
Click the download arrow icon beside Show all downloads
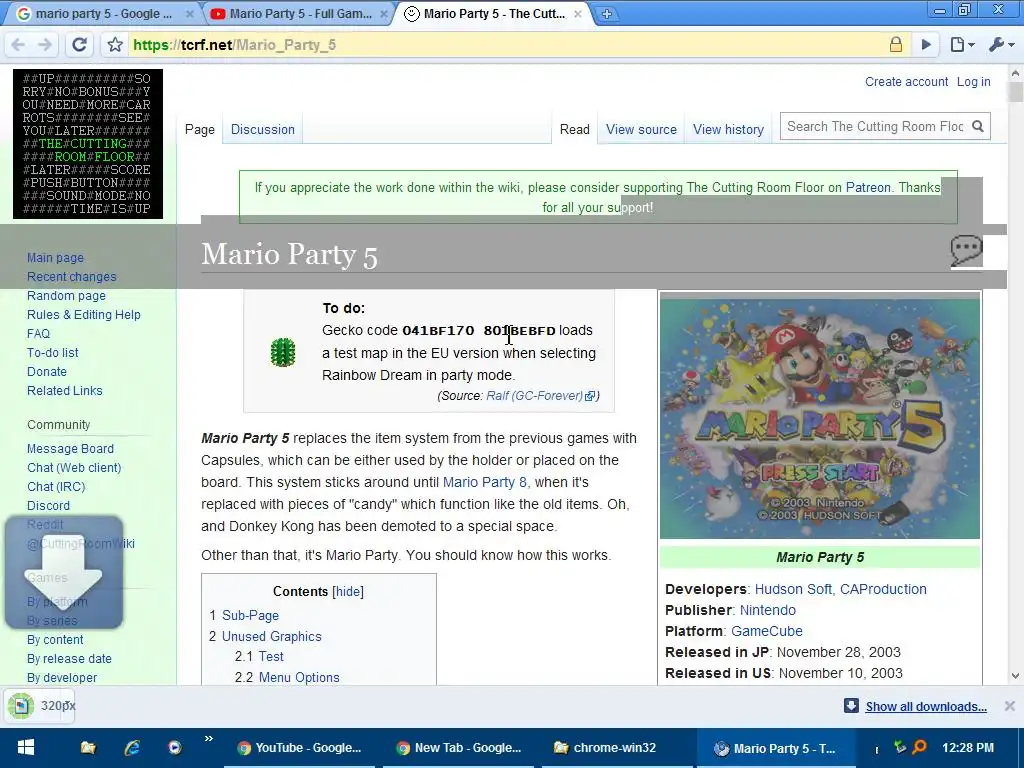click(851, 706)
